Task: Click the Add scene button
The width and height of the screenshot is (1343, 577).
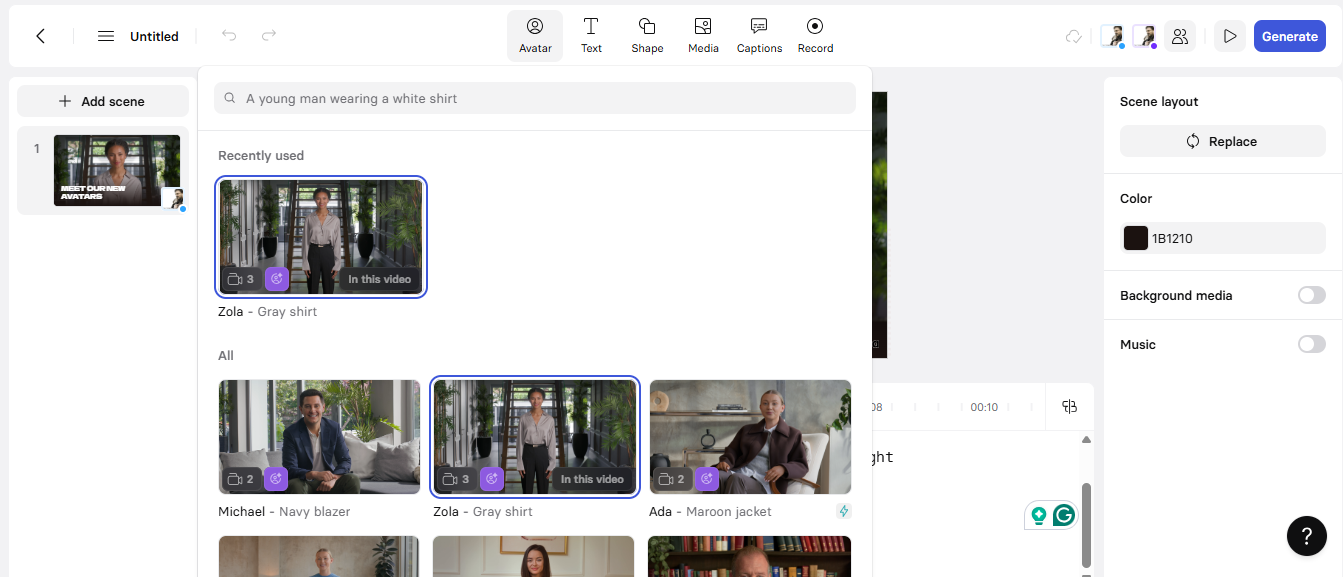Action: tap(103, 101)
